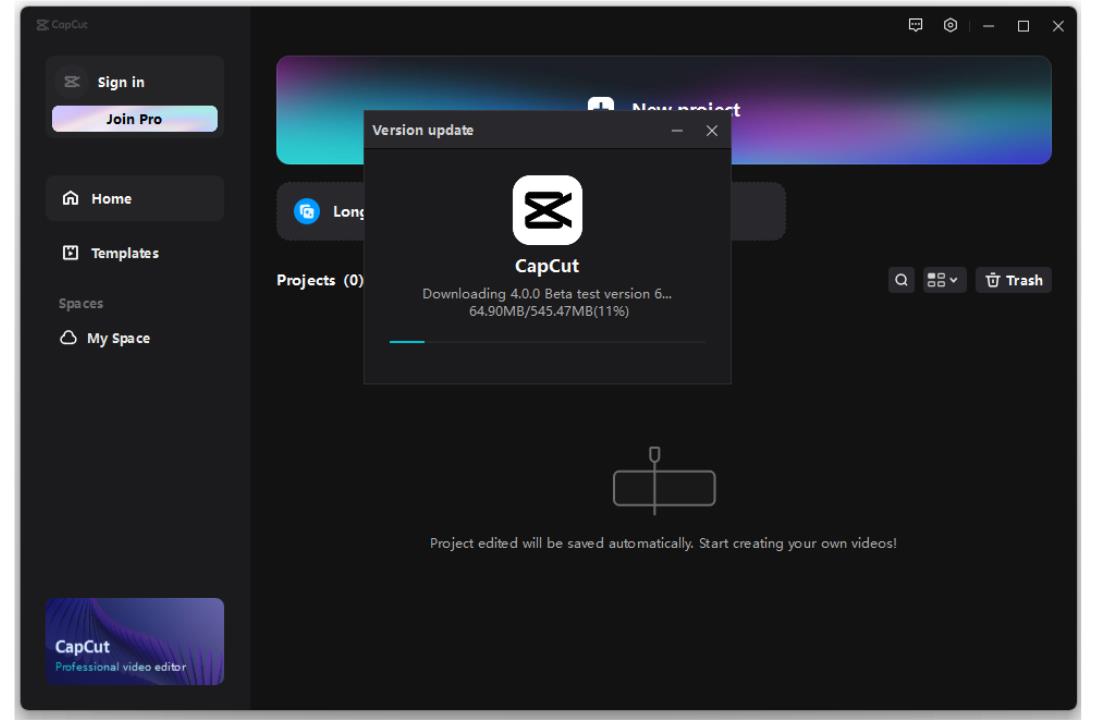
Task: Minimize the CapCut main window
Action: (x=988, y=26)
